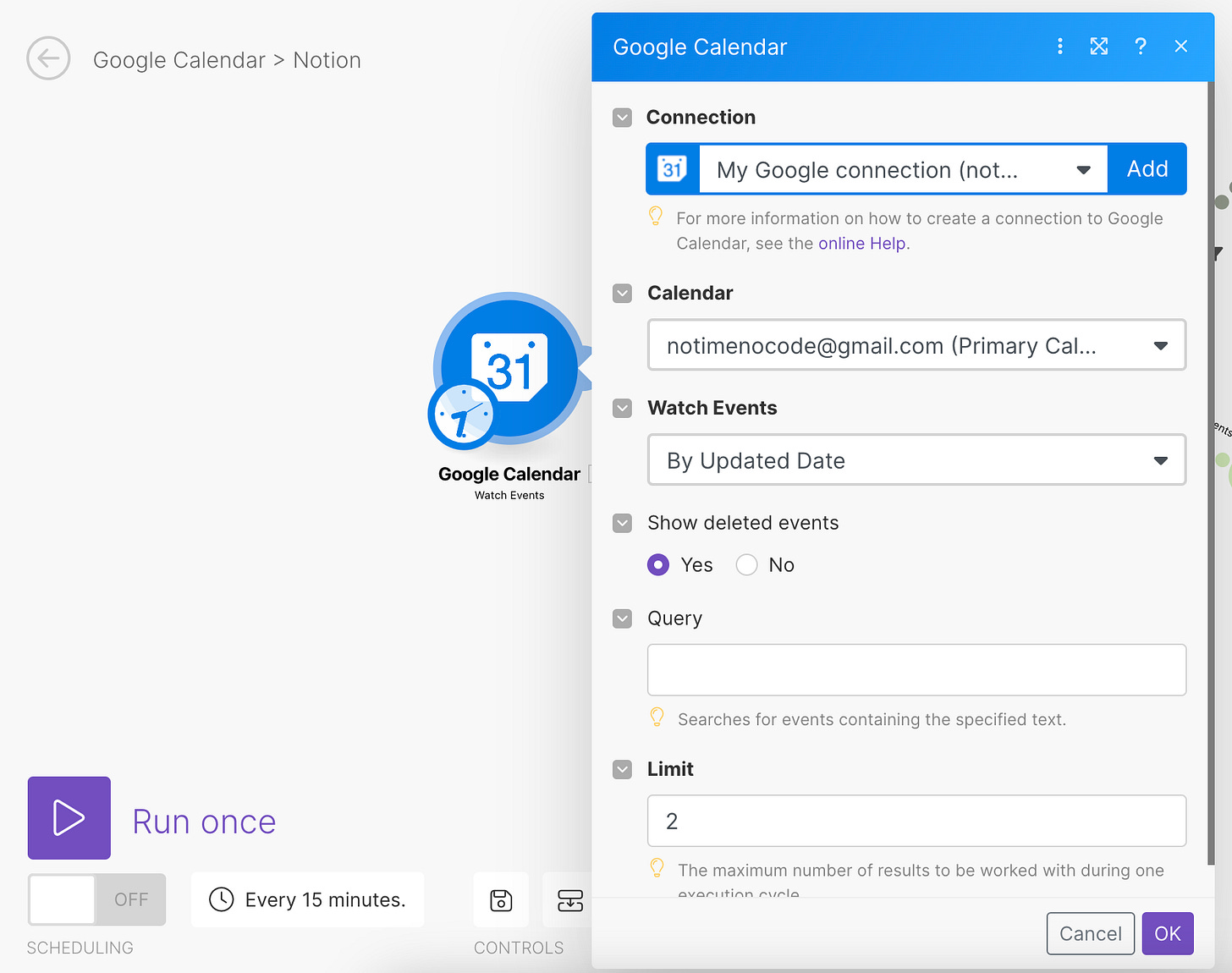Screen dimensions: 1232x973
Task: Collapse the Limit section chevron
Action: (x=622, y=769)
